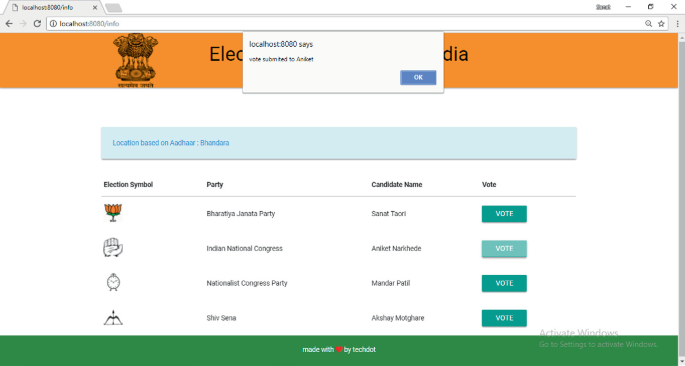The image size is (685, 366).
Task: Click the browser back arrow
Action: 9,24
